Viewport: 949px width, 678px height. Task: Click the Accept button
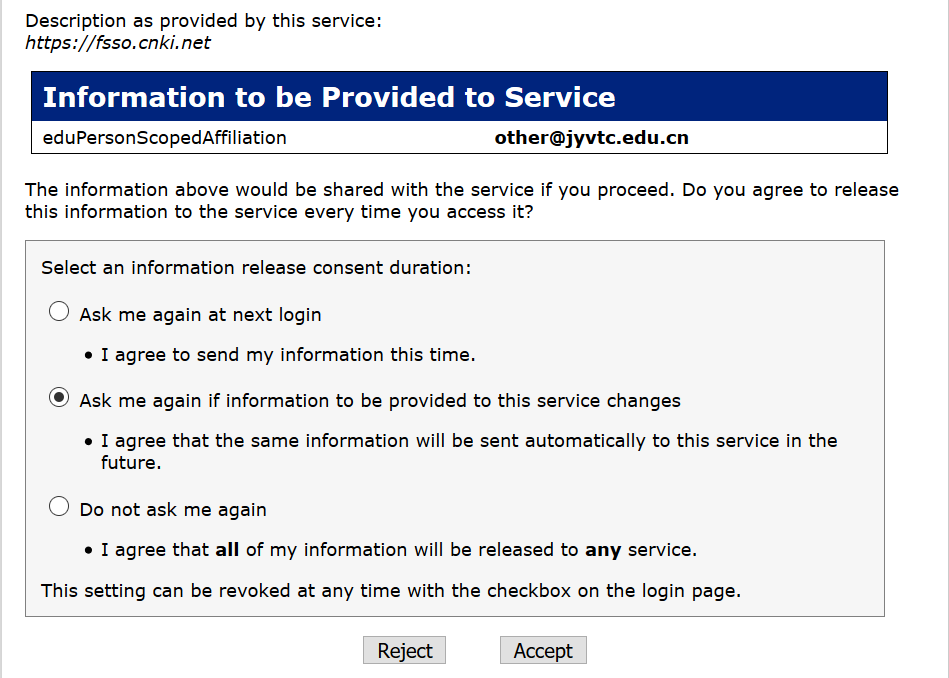coord(543,650)
